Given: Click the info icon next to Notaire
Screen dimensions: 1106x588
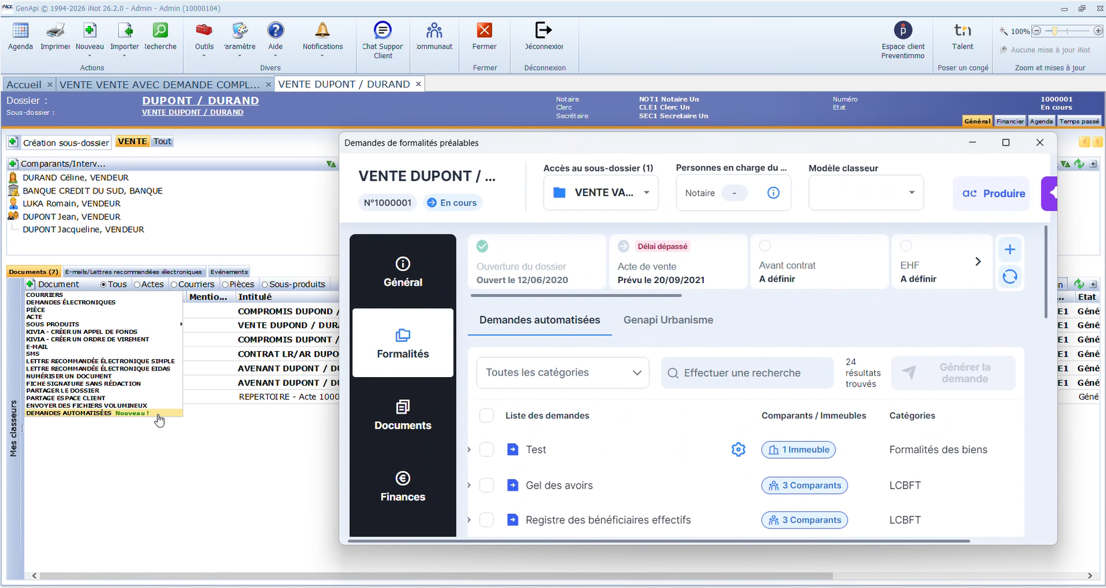Looking at the screenshot, I should pos(773,193).
